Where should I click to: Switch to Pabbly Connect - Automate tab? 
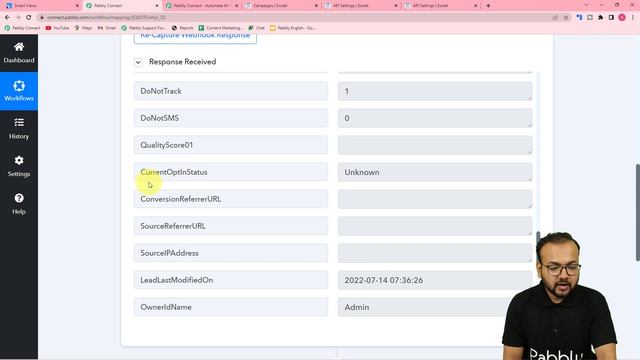point(202,6)
